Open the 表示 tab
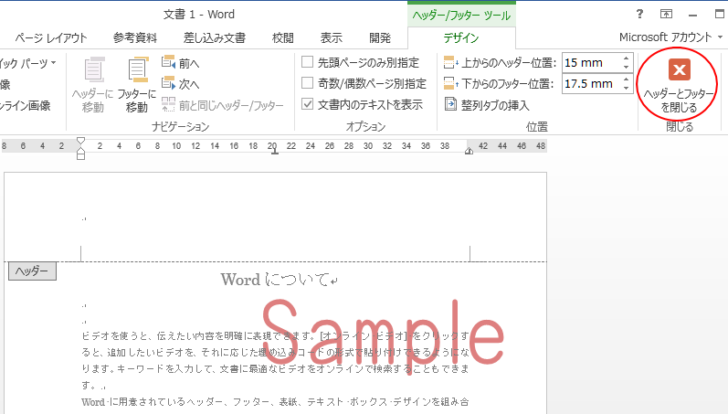 pyautogui.click(x=331, y=38)
